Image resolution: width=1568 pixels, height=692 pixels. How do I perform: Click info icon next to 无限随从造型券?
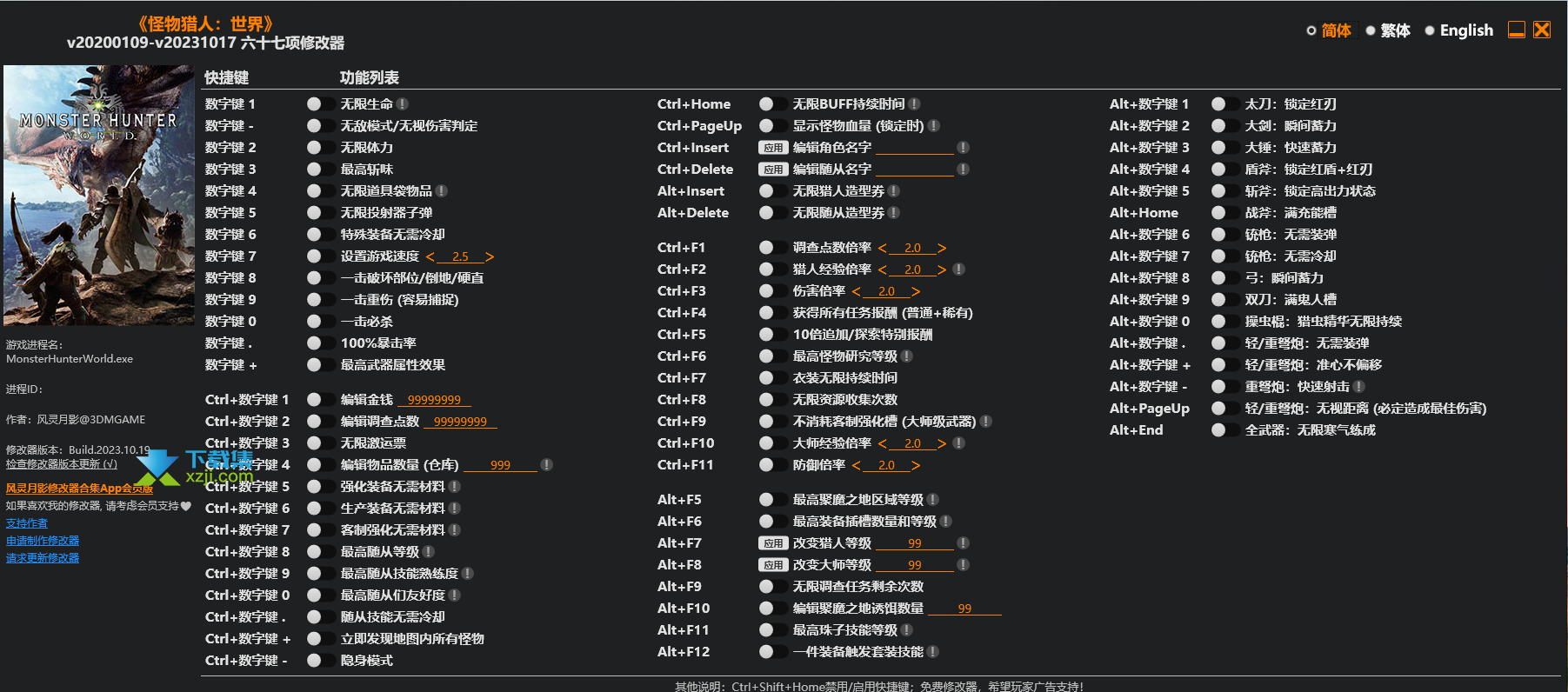[x=894, y=213]
